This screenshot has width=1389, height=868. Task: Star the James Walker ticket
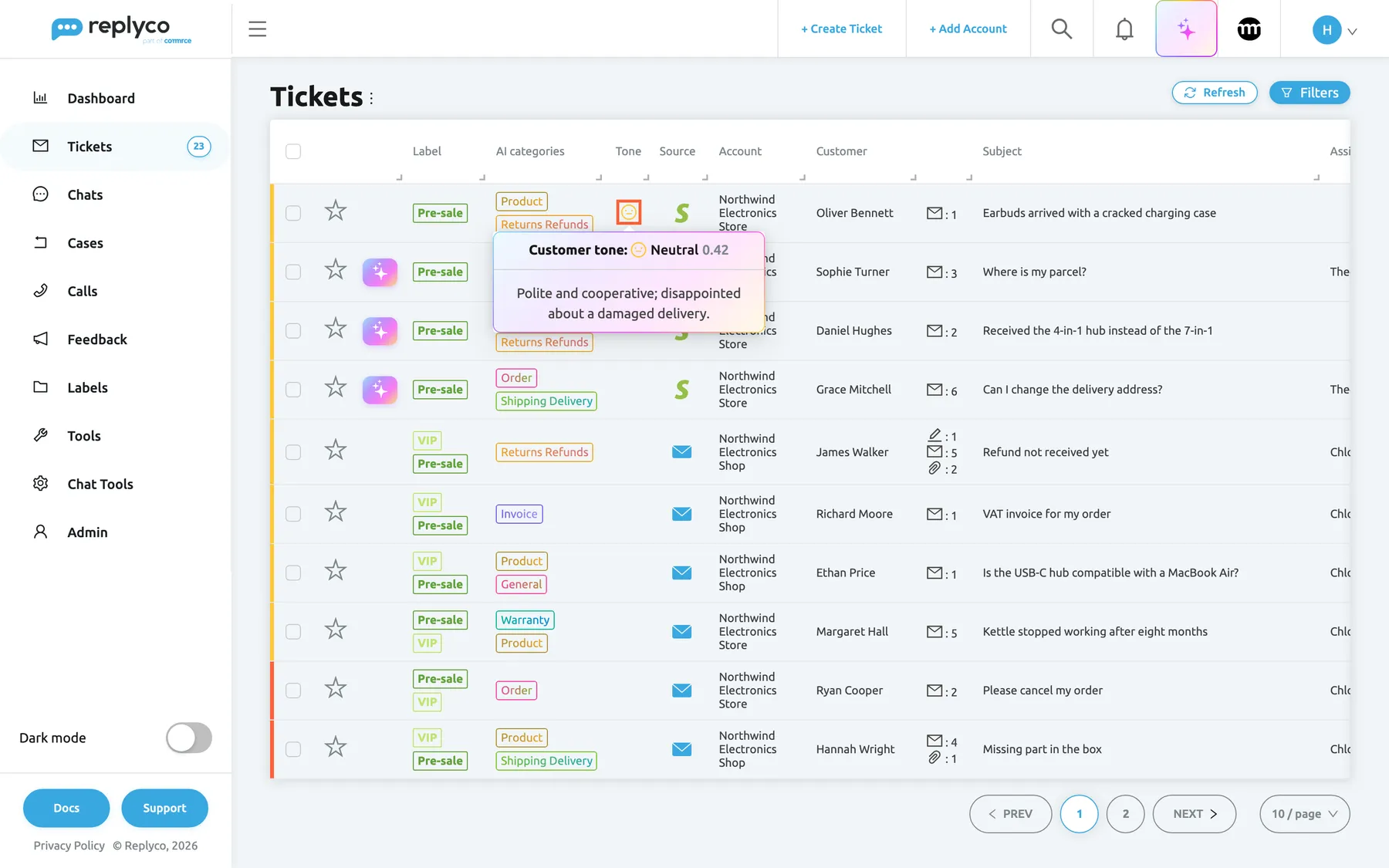[x=335, y=450]
